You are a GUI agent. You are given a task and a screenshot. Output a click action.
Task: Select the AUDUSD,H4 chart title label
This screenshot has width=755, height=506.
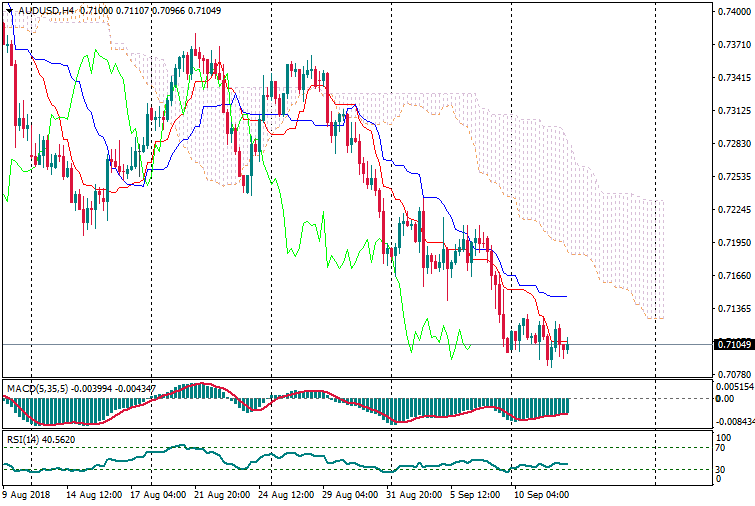(x=46, y=11)
